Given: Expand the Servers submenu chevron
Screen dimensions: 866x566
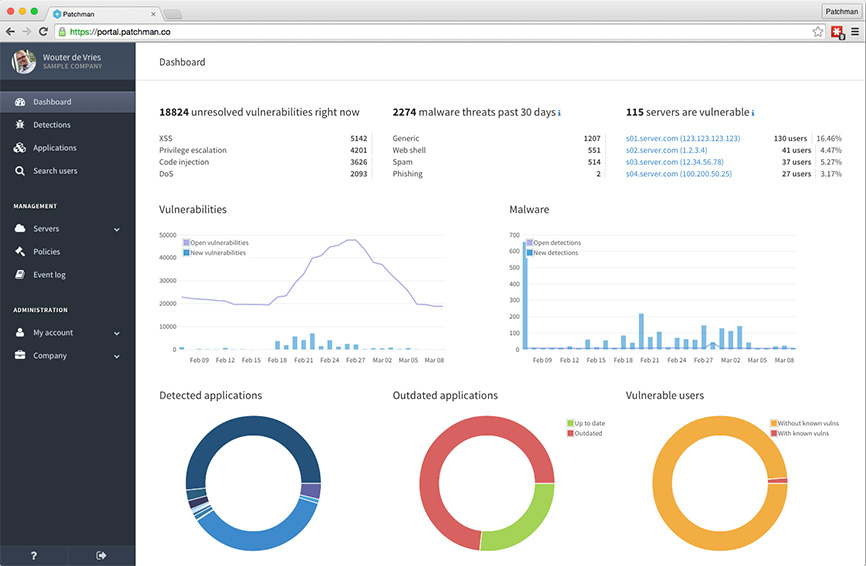Looking at the screenshot, I should click(117, 229).
